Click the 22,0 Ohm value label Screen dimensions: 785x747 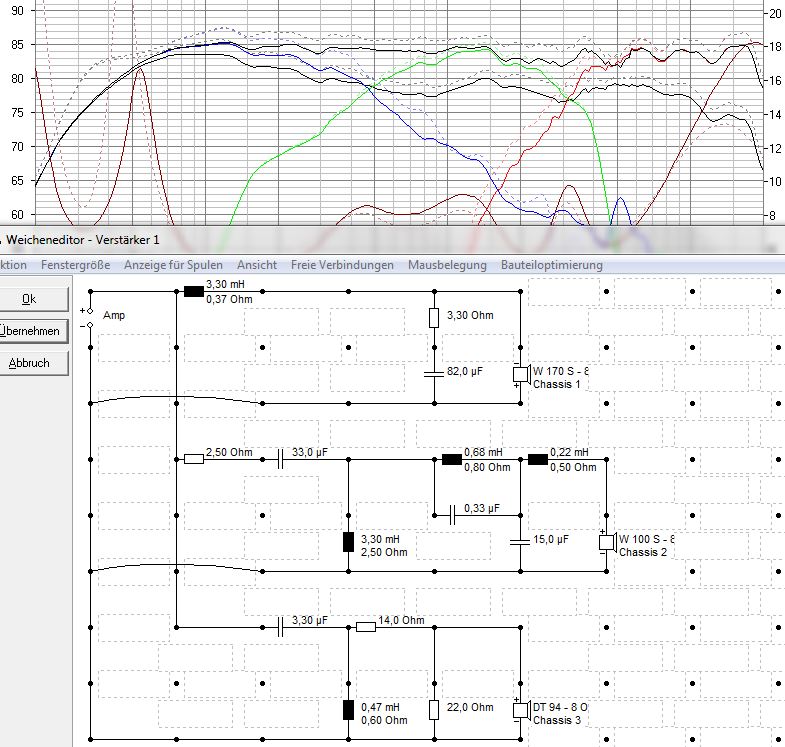pyautogui.click(x=470, y=707)
